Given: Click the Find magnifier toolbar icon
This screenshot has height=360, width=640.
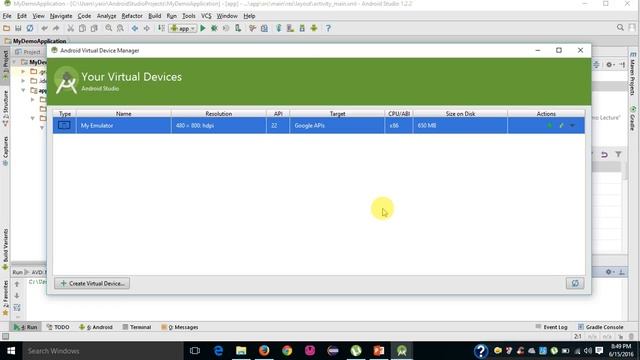Looking at the screenshot, I should click(x=109, y=28).
